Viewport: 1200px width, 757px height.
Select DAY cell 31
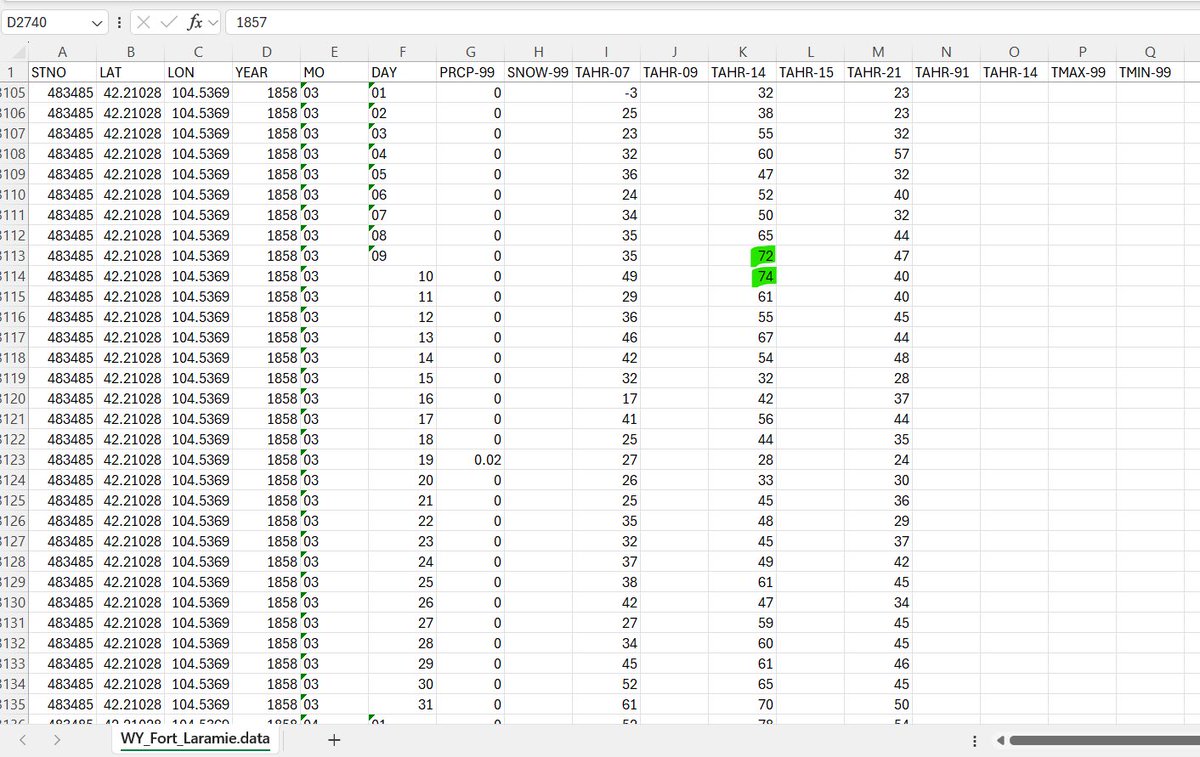(402, 704)
